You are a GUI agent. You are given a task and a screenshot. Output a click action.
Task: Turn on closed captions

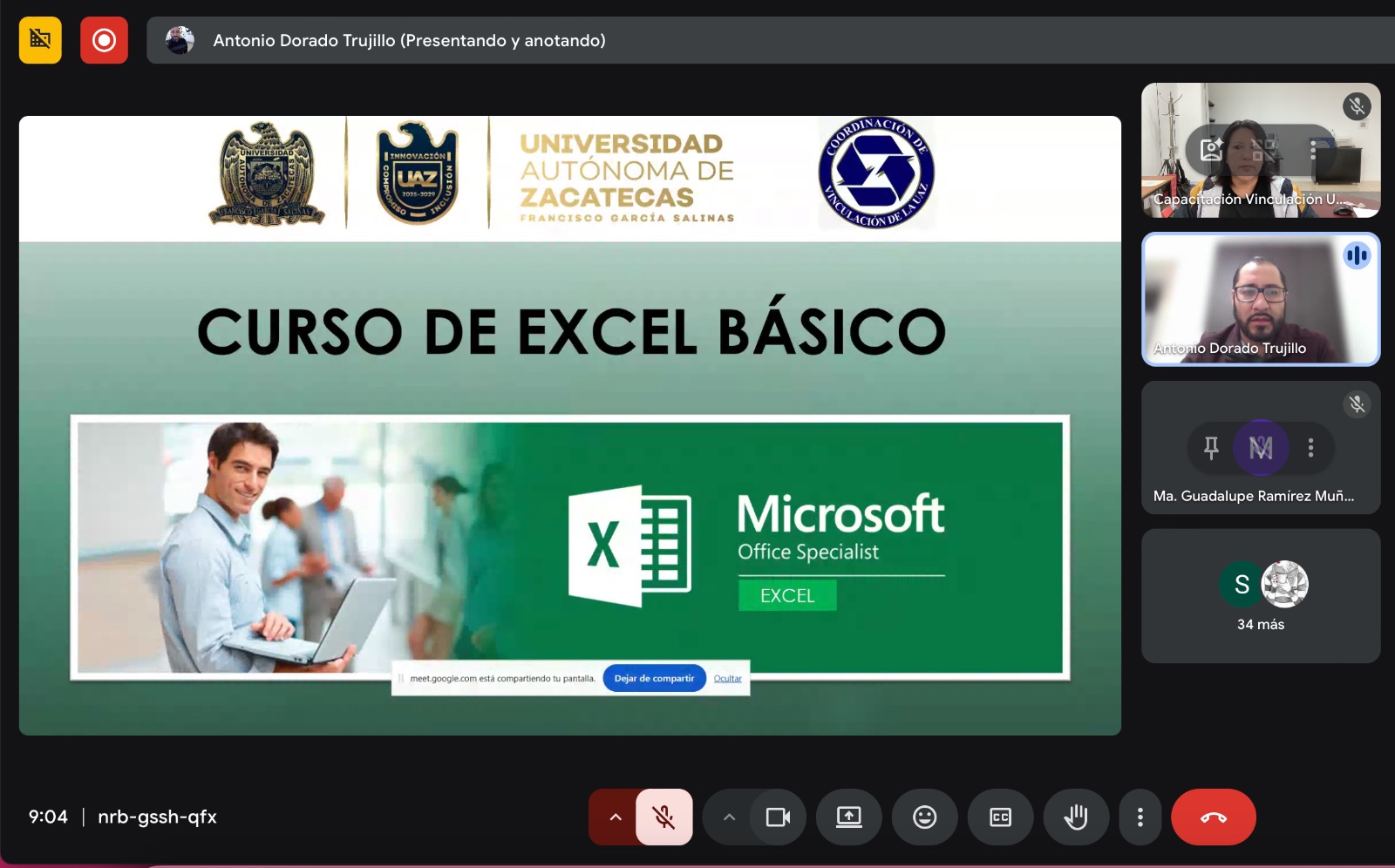pyautogui.click(x=1000, y=817)
